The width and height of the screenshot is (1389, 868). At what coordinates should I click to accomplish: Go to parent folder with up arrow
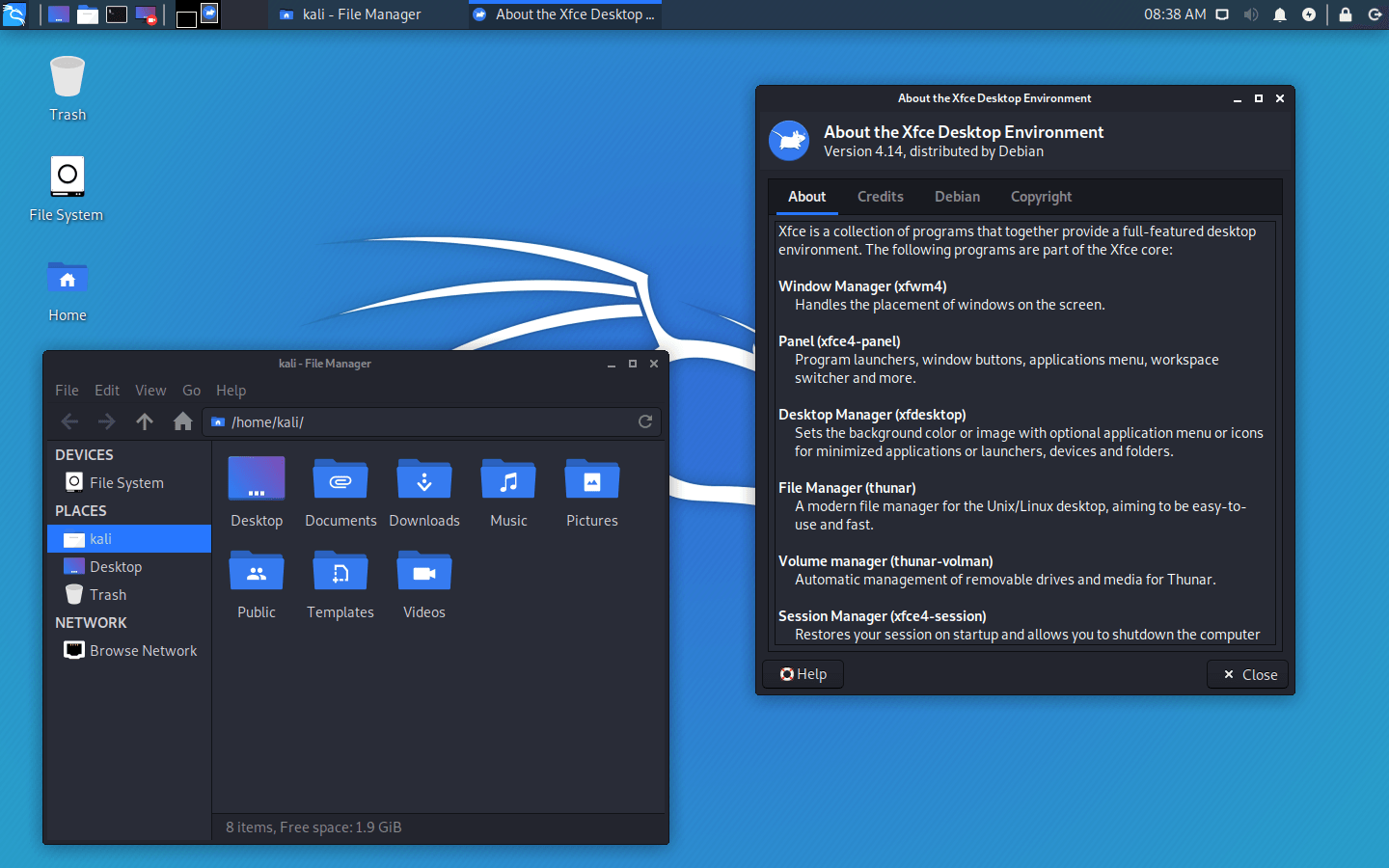[145, 421]
